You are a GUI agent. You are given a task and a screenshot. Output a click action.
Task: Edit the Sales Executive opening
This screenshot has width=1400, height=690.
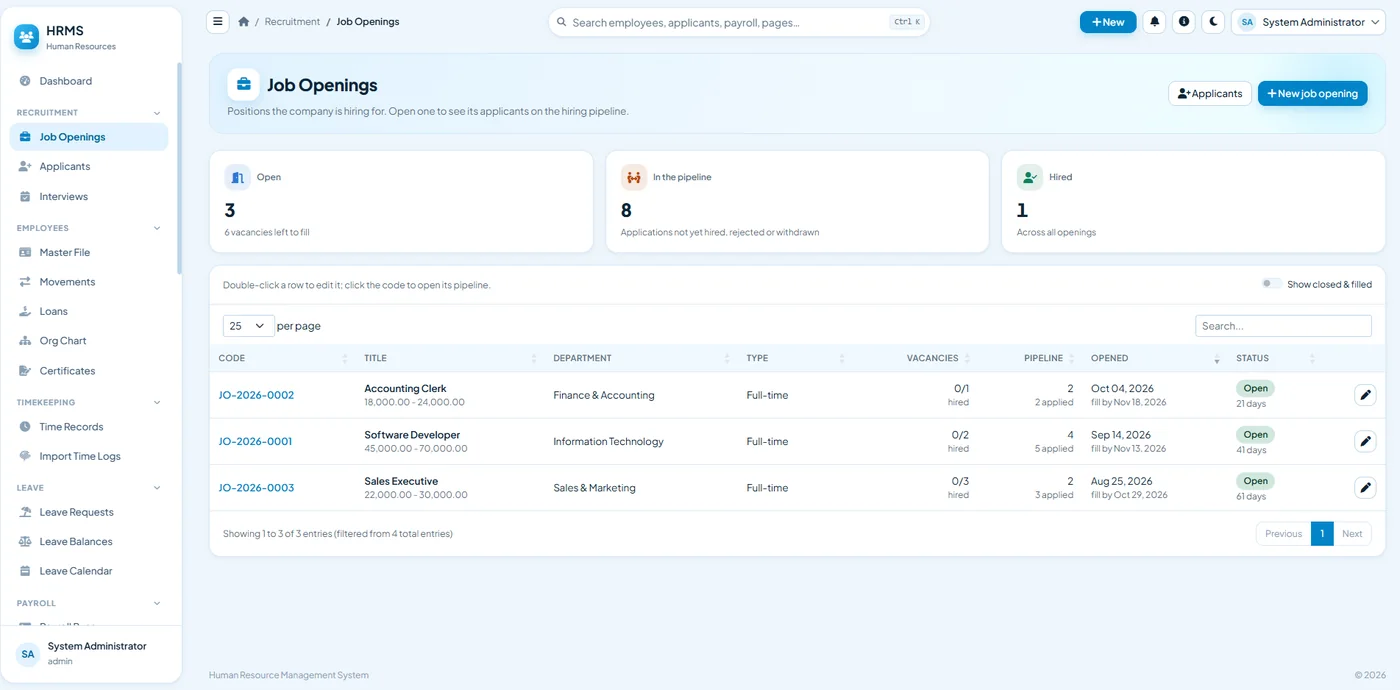point(1365,488)
